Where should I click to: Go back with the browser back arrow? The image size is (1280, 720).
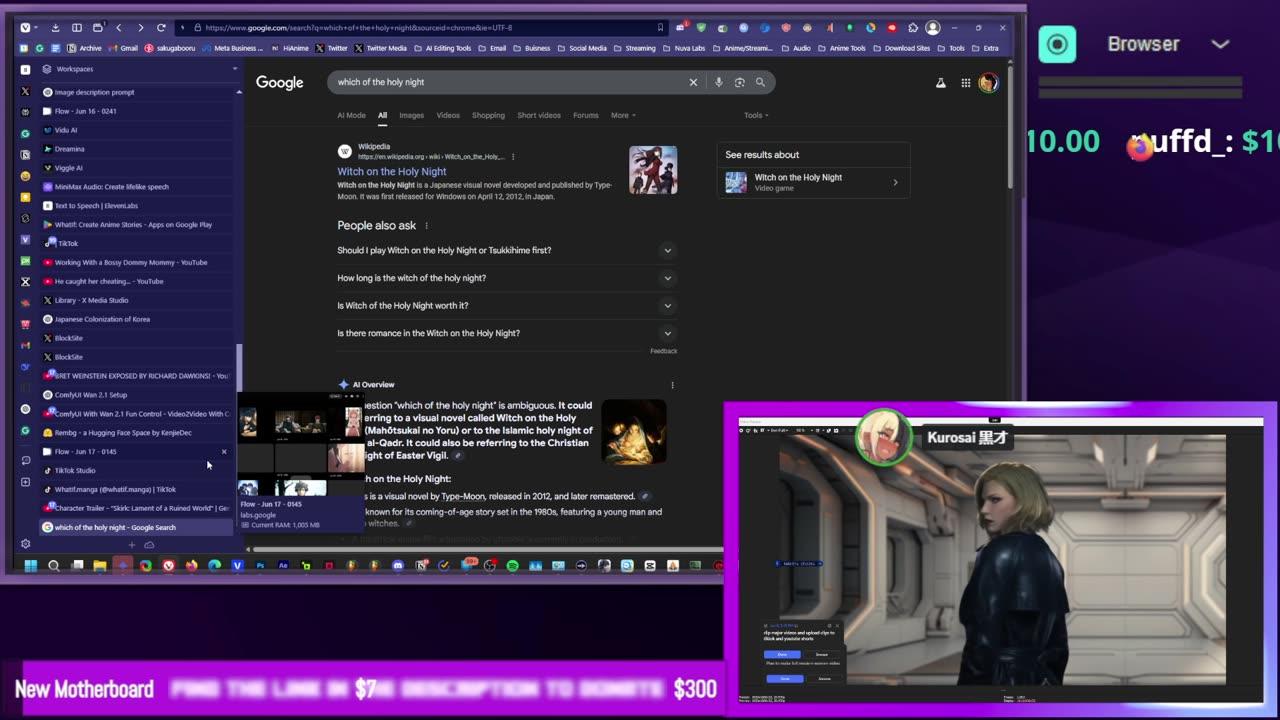pos(118,28)
